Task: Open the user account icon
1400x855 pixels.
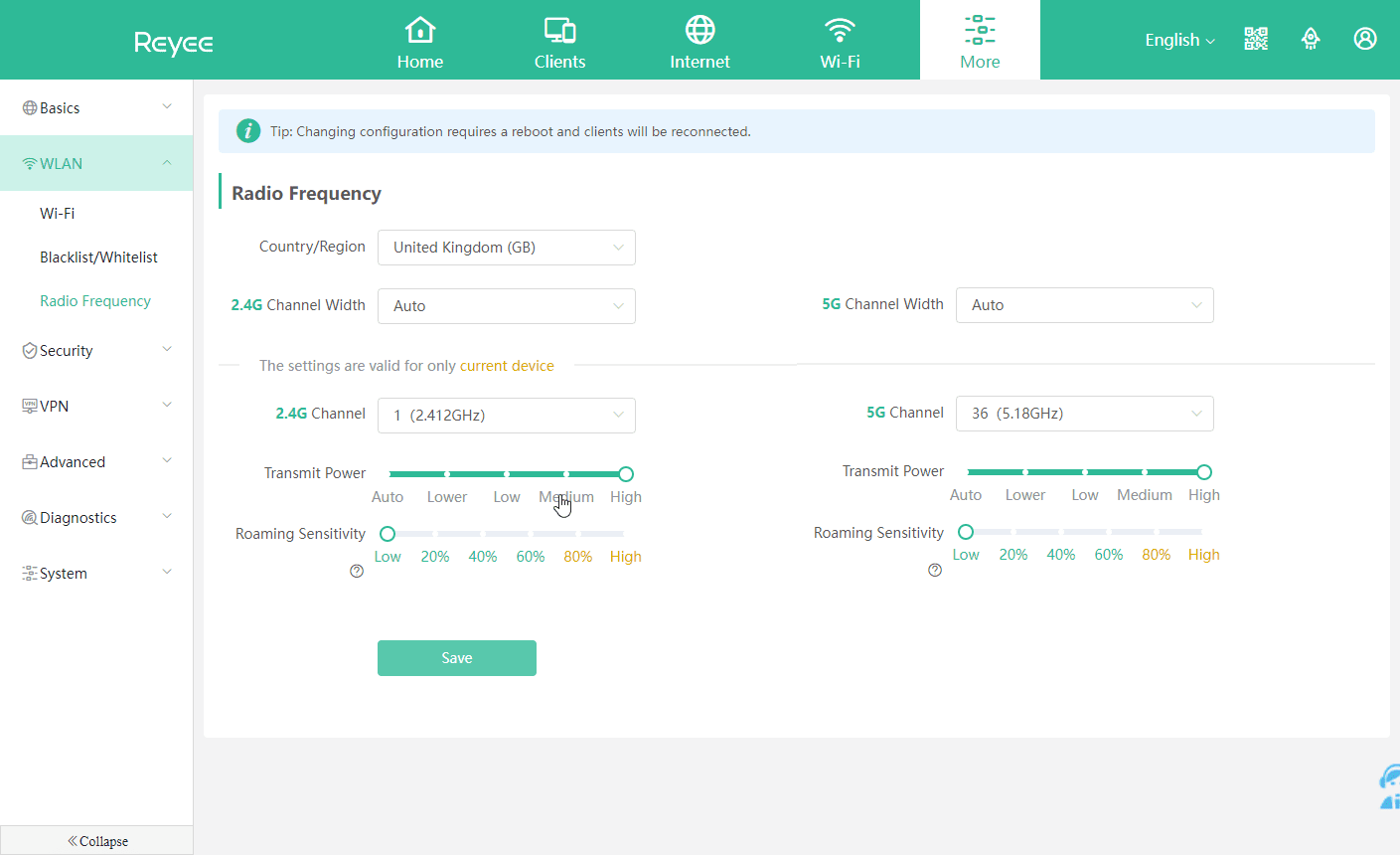Action: 1365,39
